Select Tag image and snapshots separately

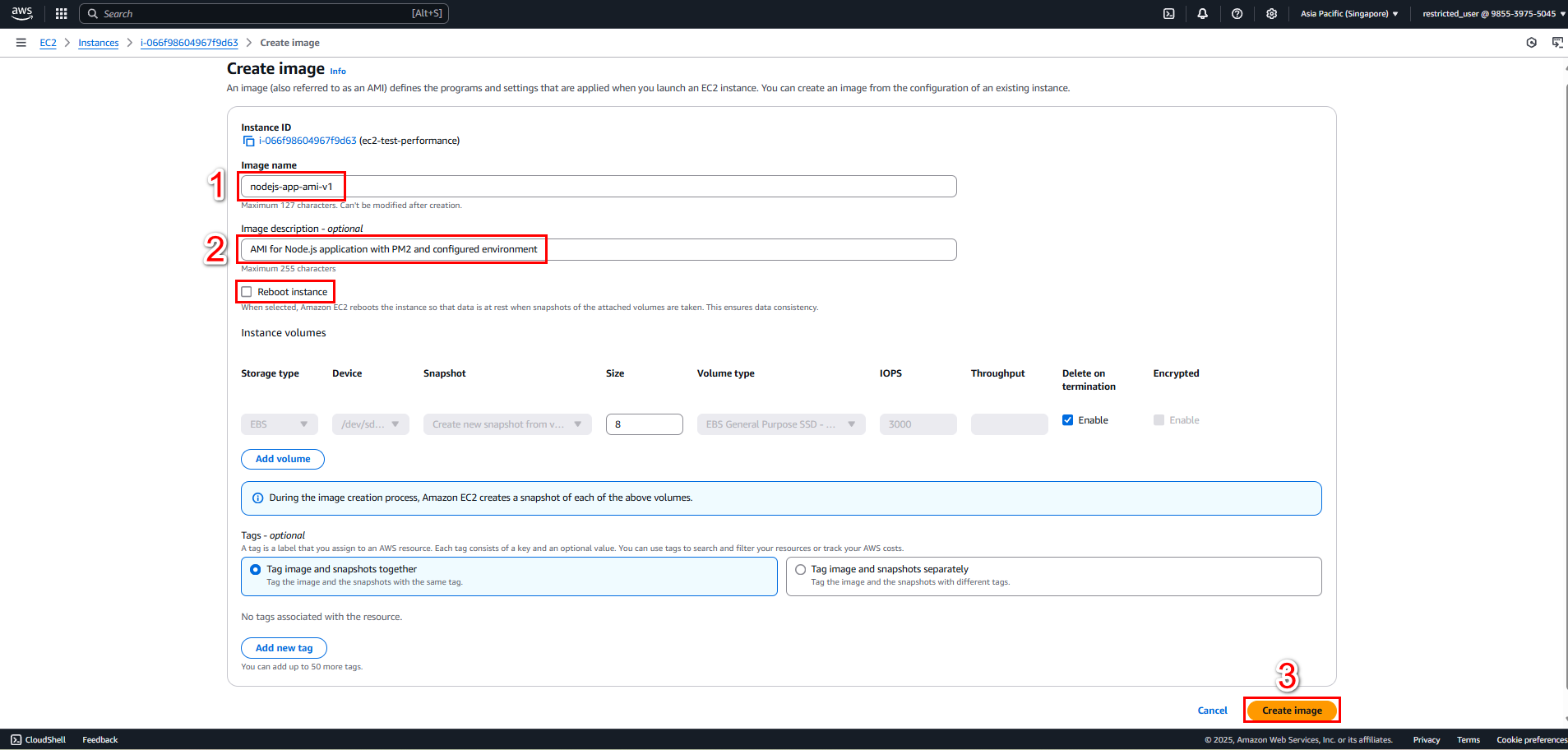pos(800,569)
